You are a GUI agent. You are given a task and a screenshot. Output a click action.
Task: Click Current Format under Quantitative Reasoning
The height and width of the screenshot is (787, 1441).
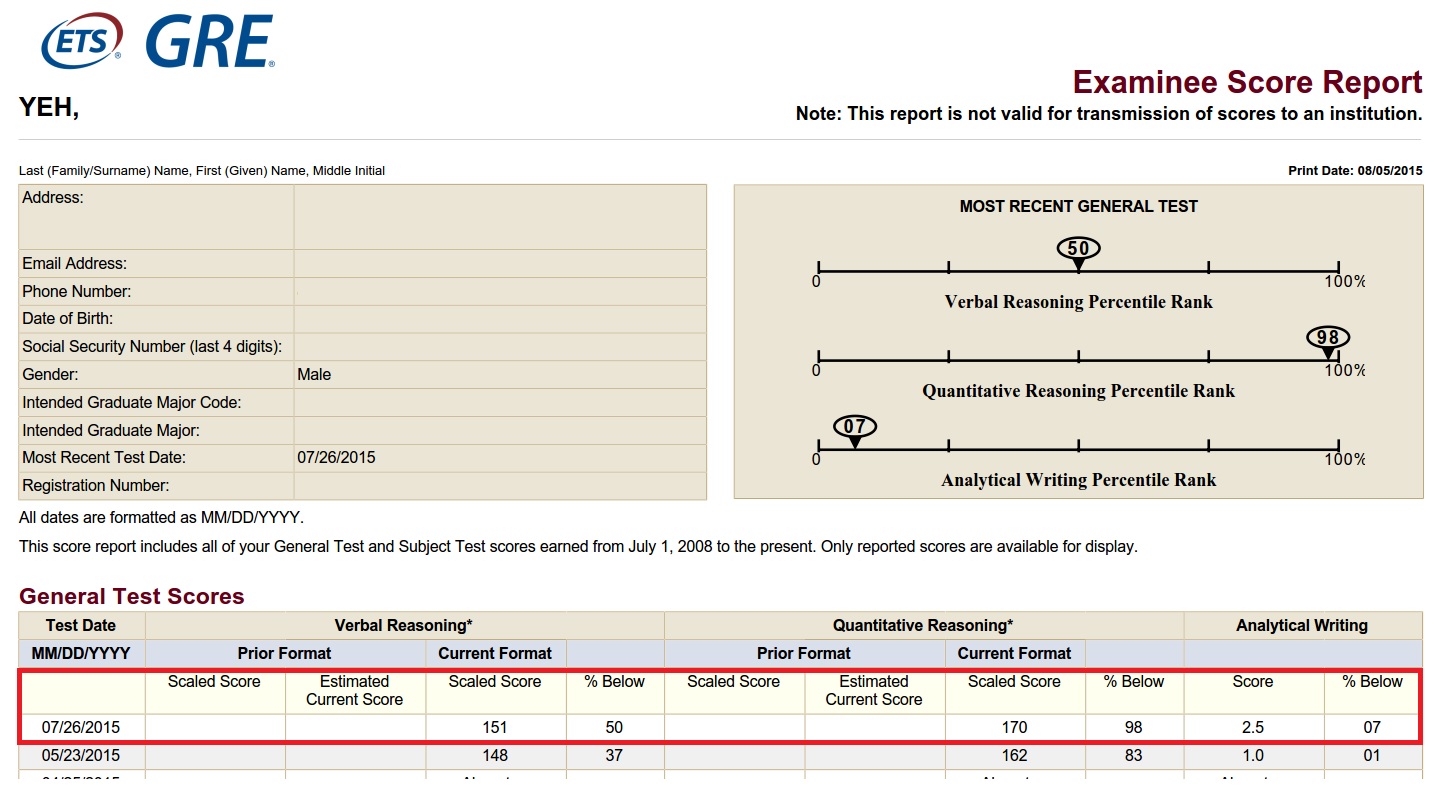[x=1015, y=654]
